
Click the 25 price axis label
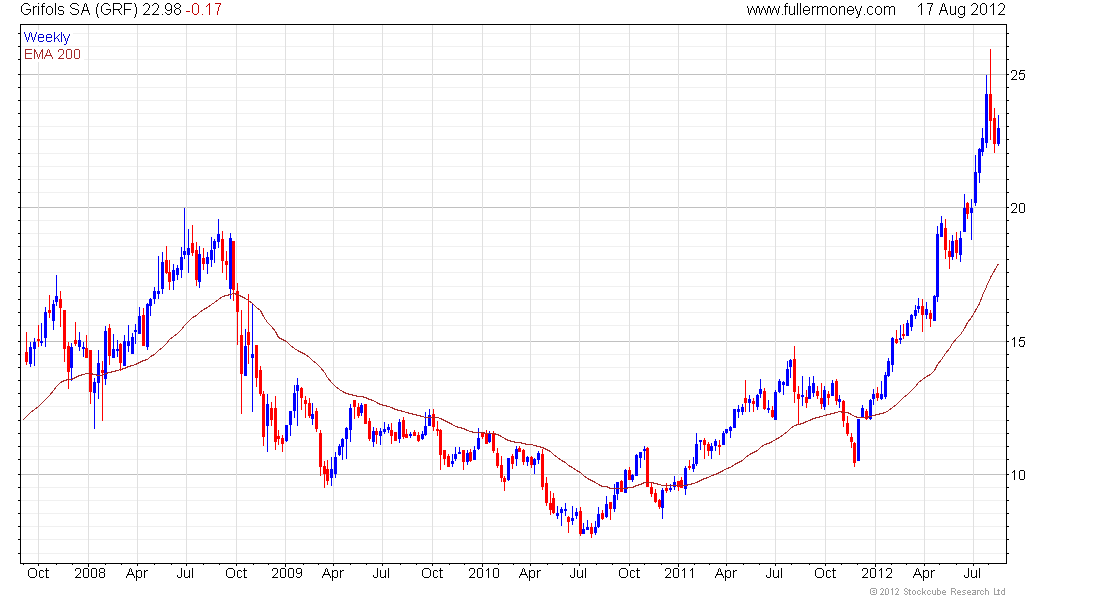click(x=1017, y=74)
